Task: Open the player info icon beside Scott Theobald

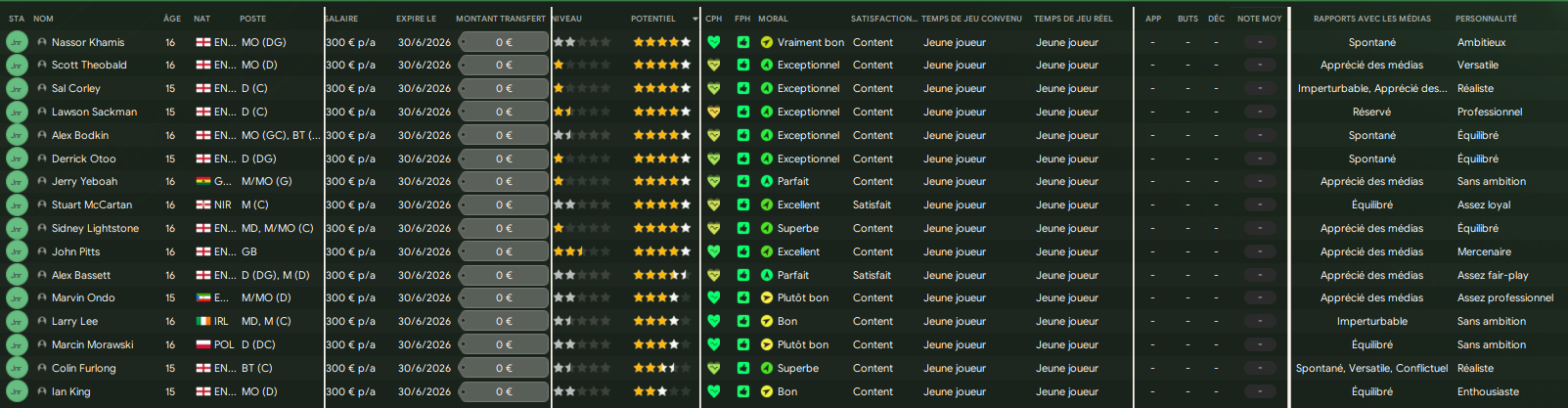Action: coord(42,66)
